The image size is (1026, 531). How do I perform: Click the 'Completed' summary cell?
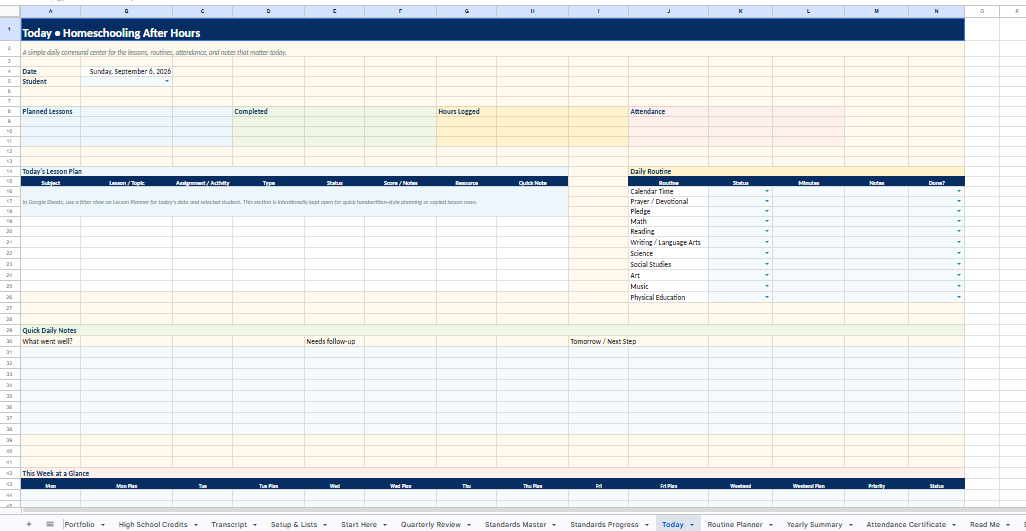[x=268, y=111]
